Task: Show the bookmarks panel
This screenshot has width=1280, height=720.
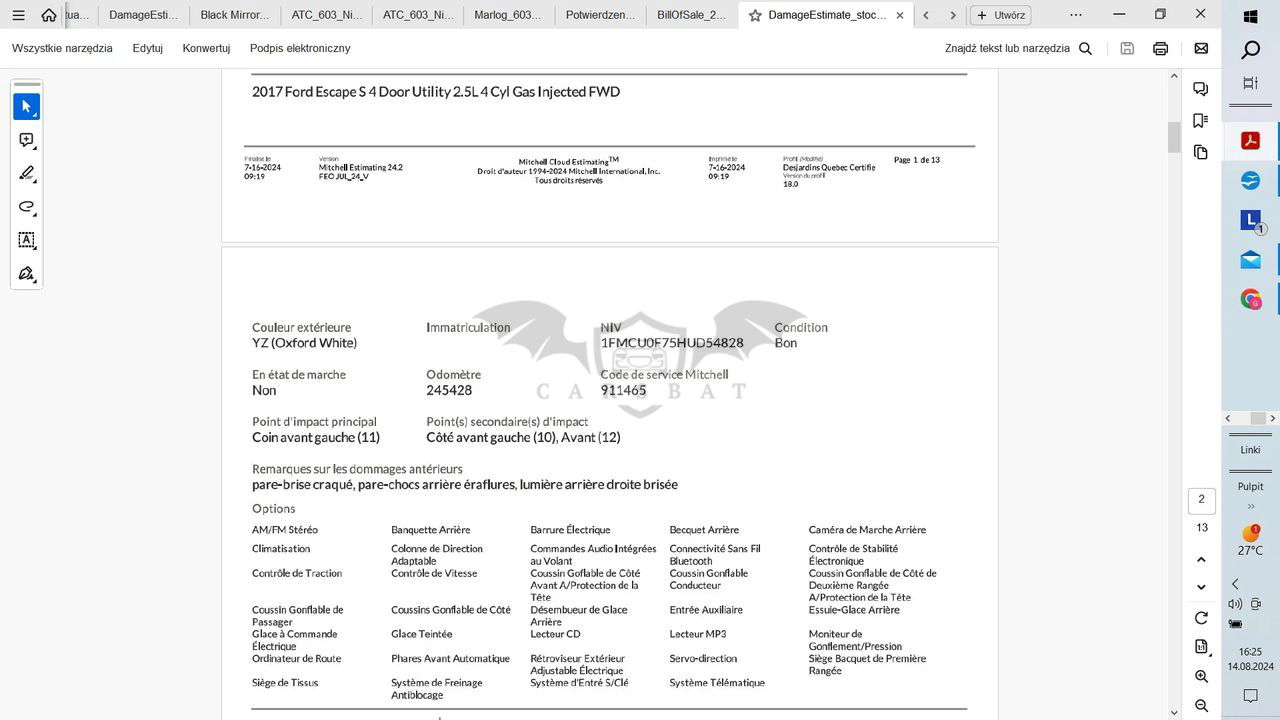Action: 1201,121
